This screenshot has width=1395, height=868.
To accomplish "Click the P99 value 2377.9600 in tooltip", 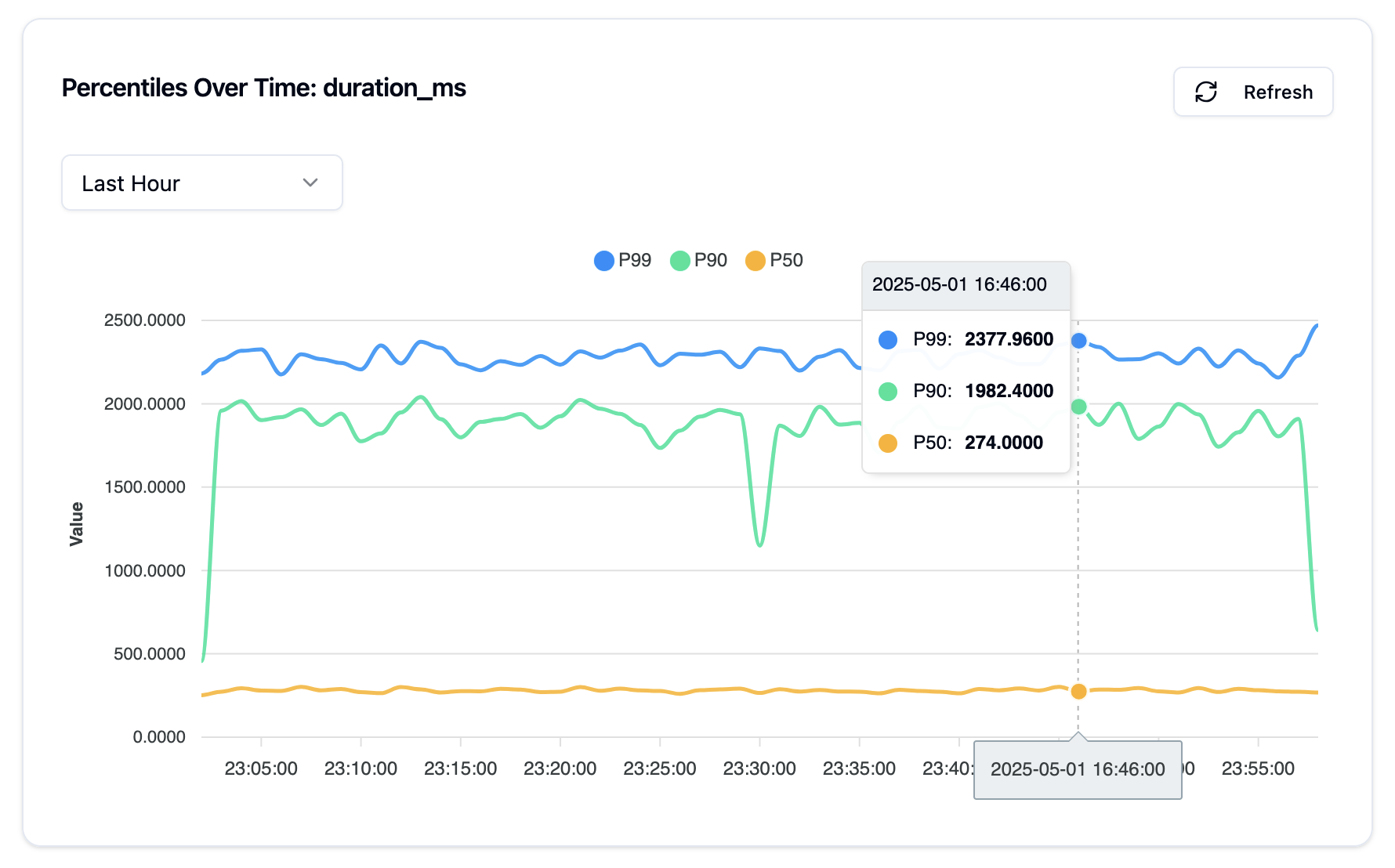I will point(1009,339).
